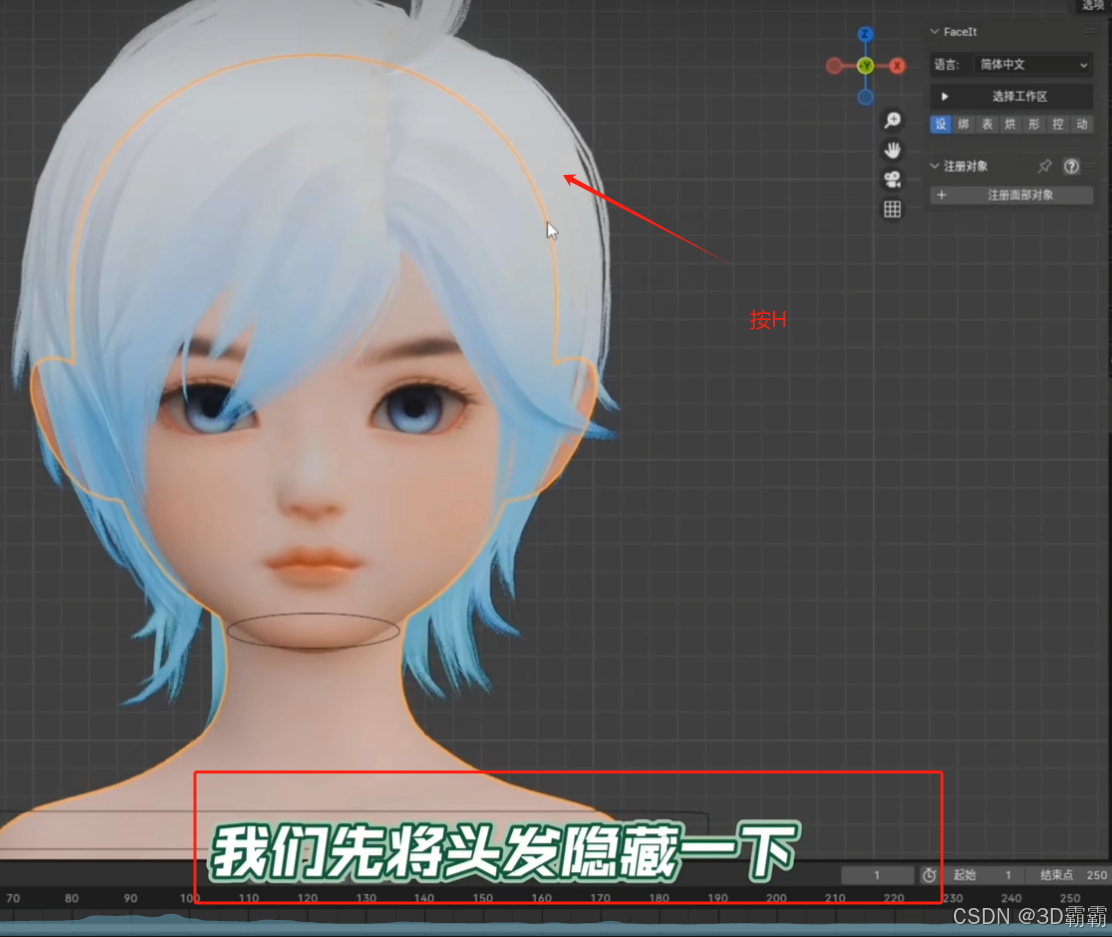1112x937 pixels.
Task: Click the timeline stopwatch preview range icon
Action: [x=929, y=875]
